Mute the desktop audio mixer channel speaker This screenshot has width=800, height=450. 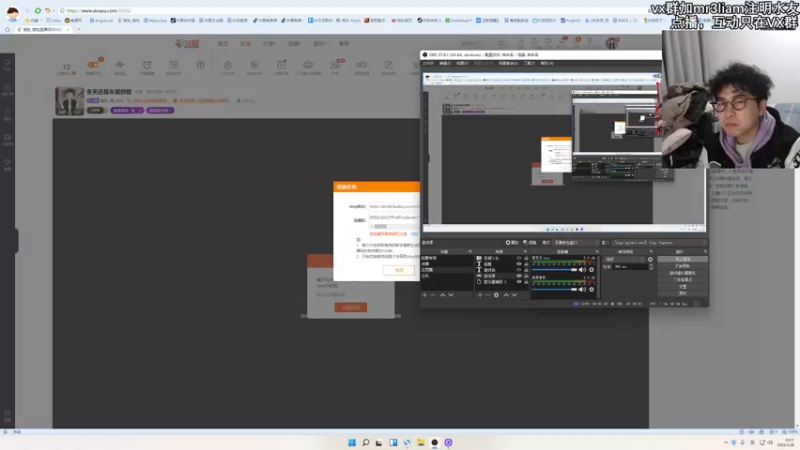582,289
